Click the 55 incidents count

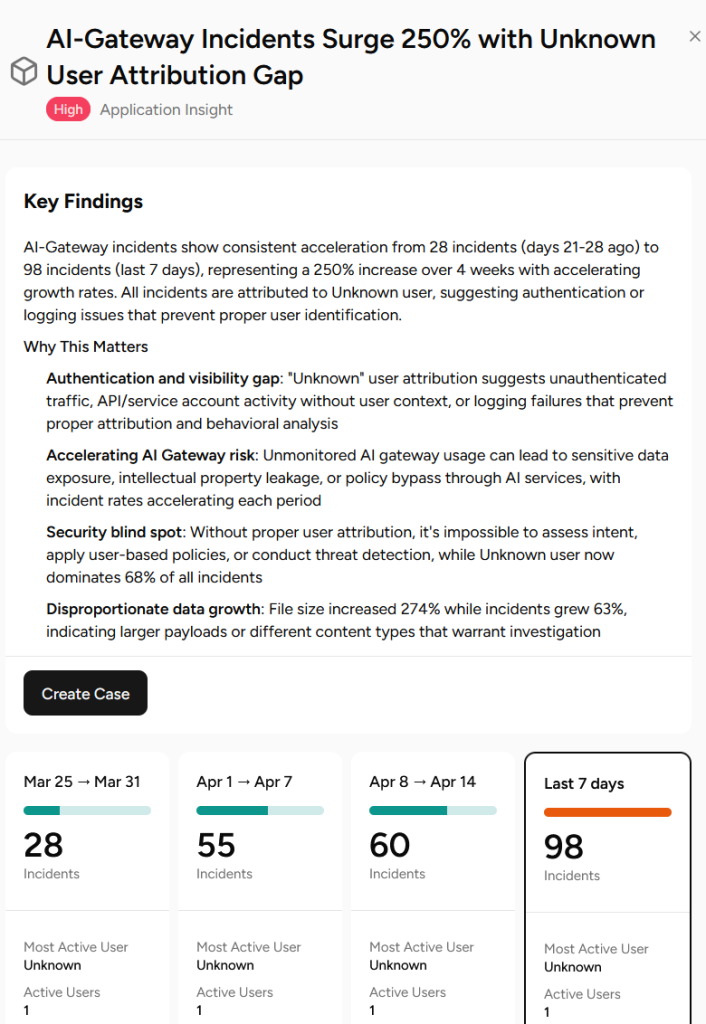pyautogui.click(x=216, y=845)
